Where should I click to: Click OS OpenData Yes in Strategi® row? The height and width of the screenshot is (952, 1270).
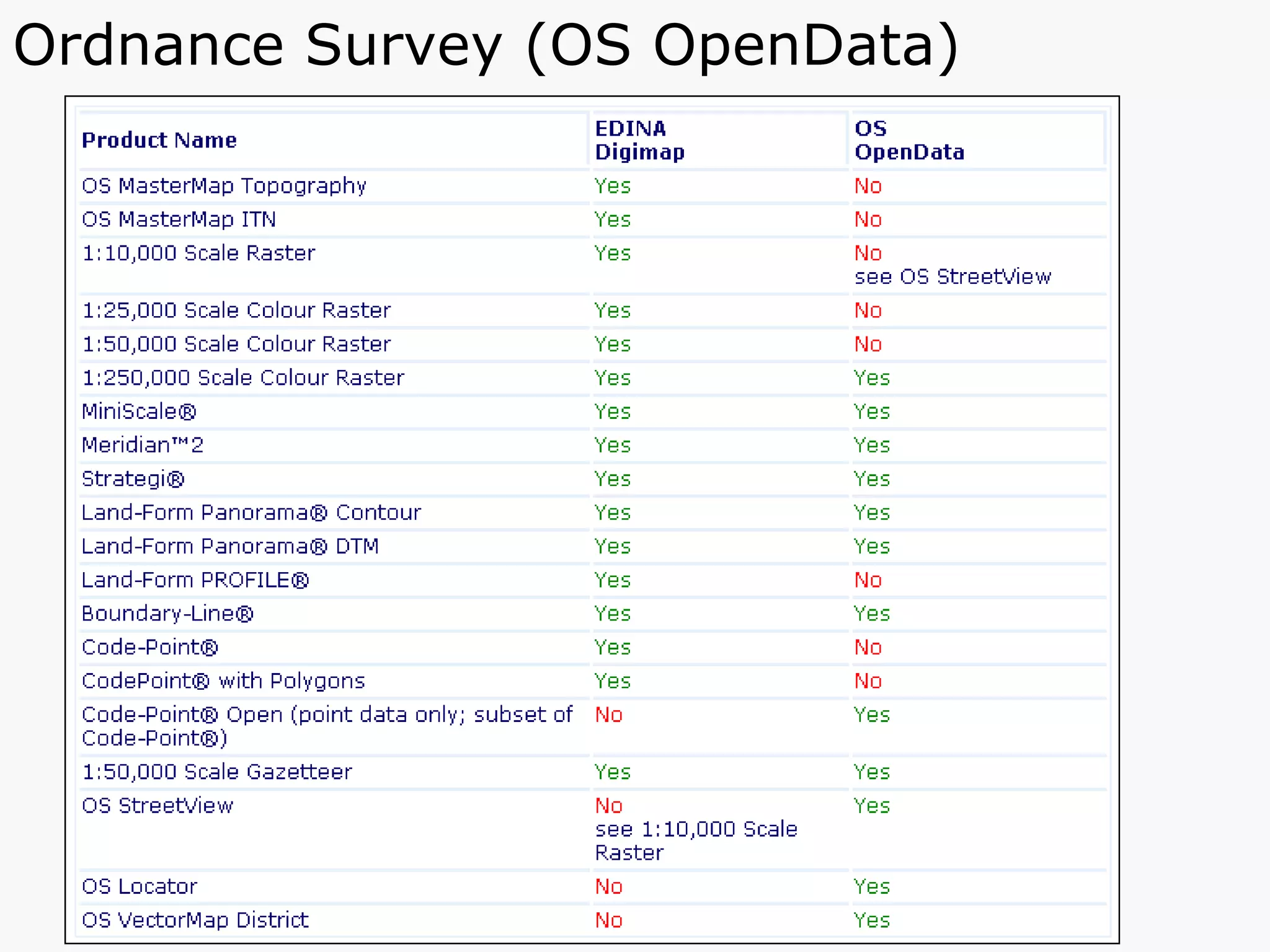(872, 478)
